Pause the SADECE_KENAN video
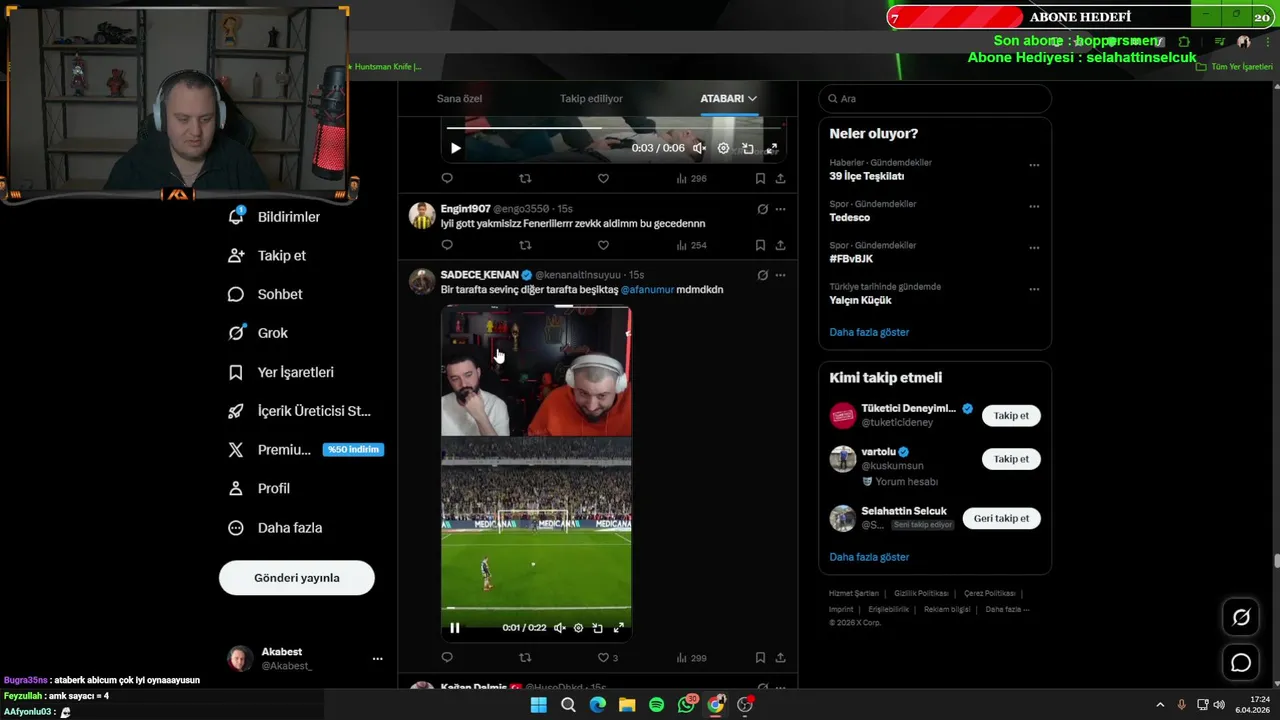The image size is (1280, 720). [455, 628]
